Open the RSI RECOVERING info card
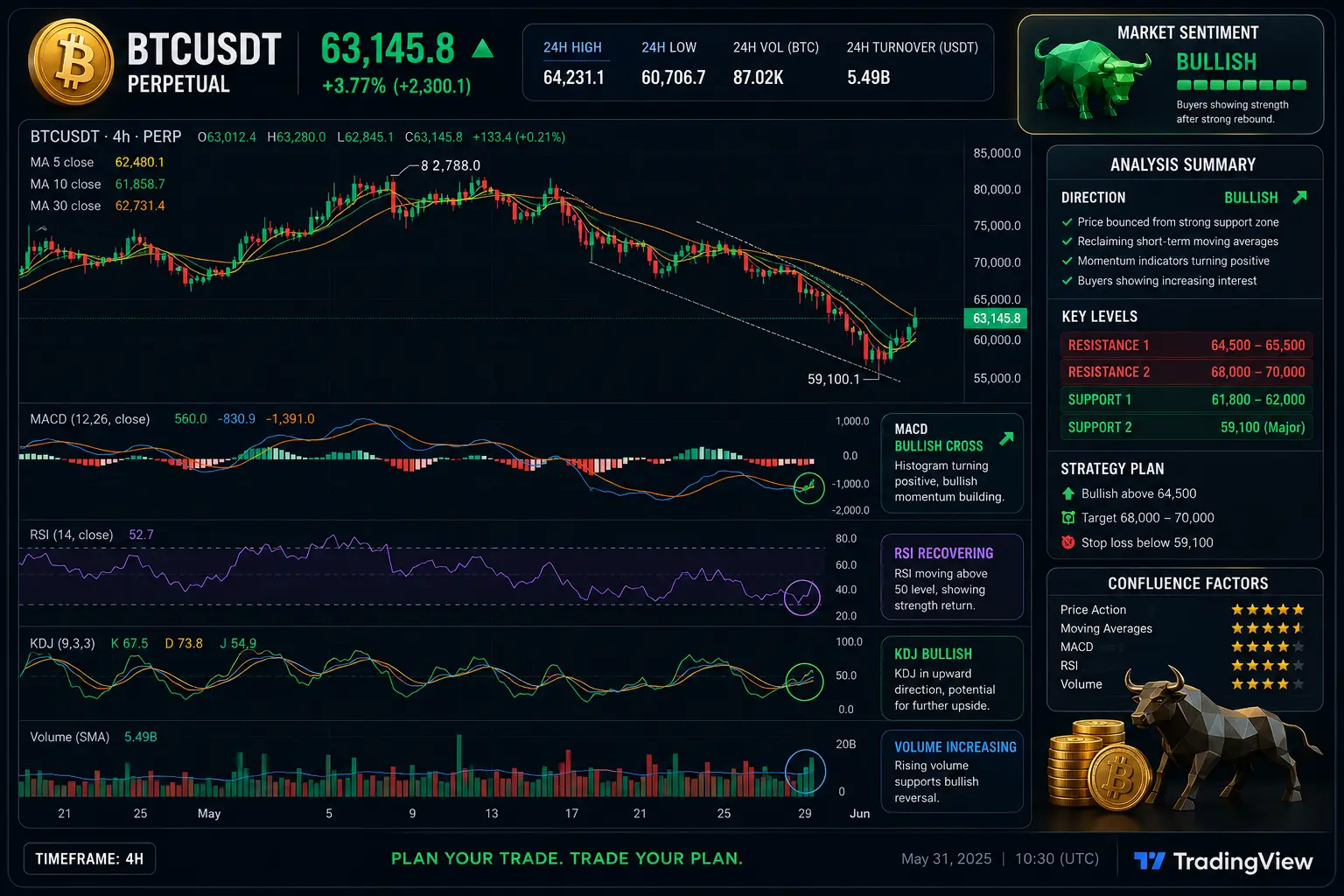This screenshot has height=896, width=1344. (952, 577)
